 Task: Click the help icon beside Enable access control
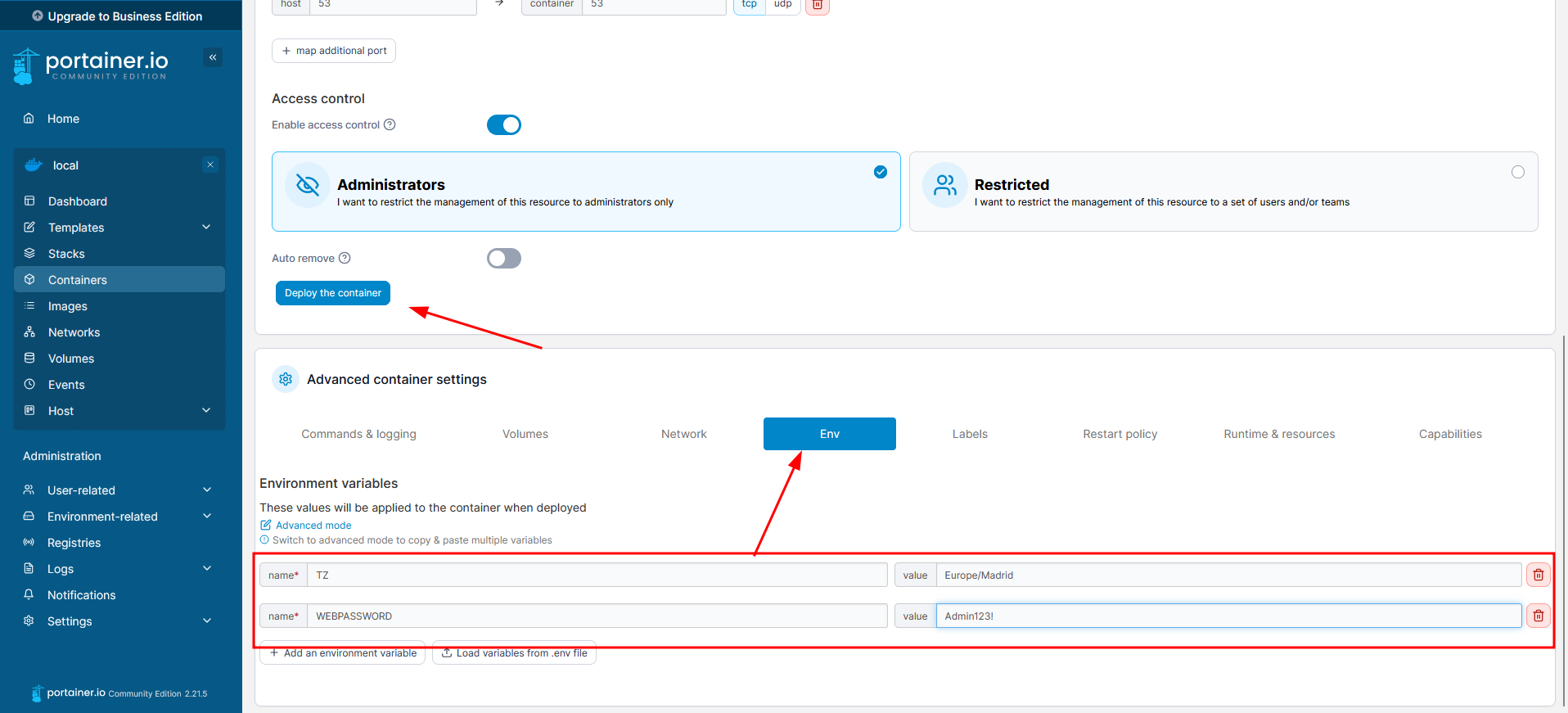[390, 124]
